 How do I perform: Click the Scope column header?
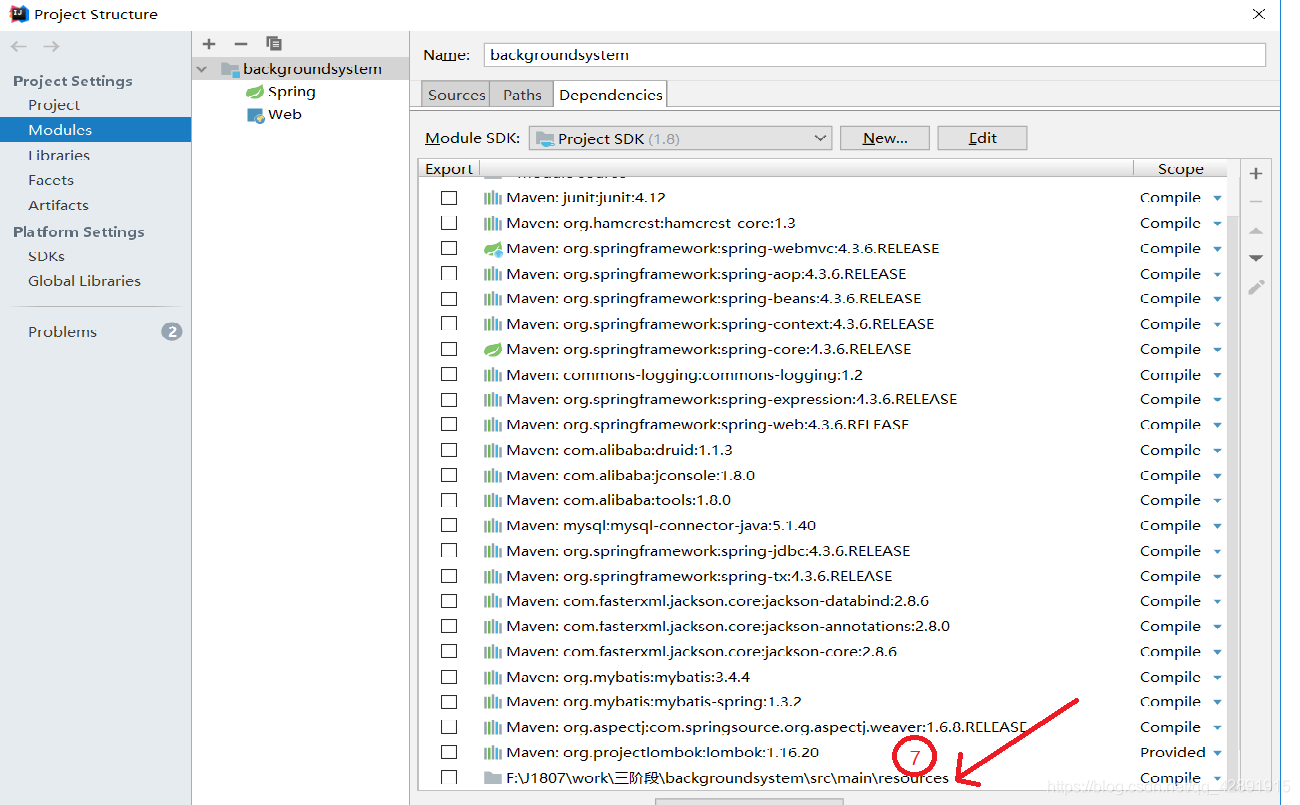(1180, 169)
